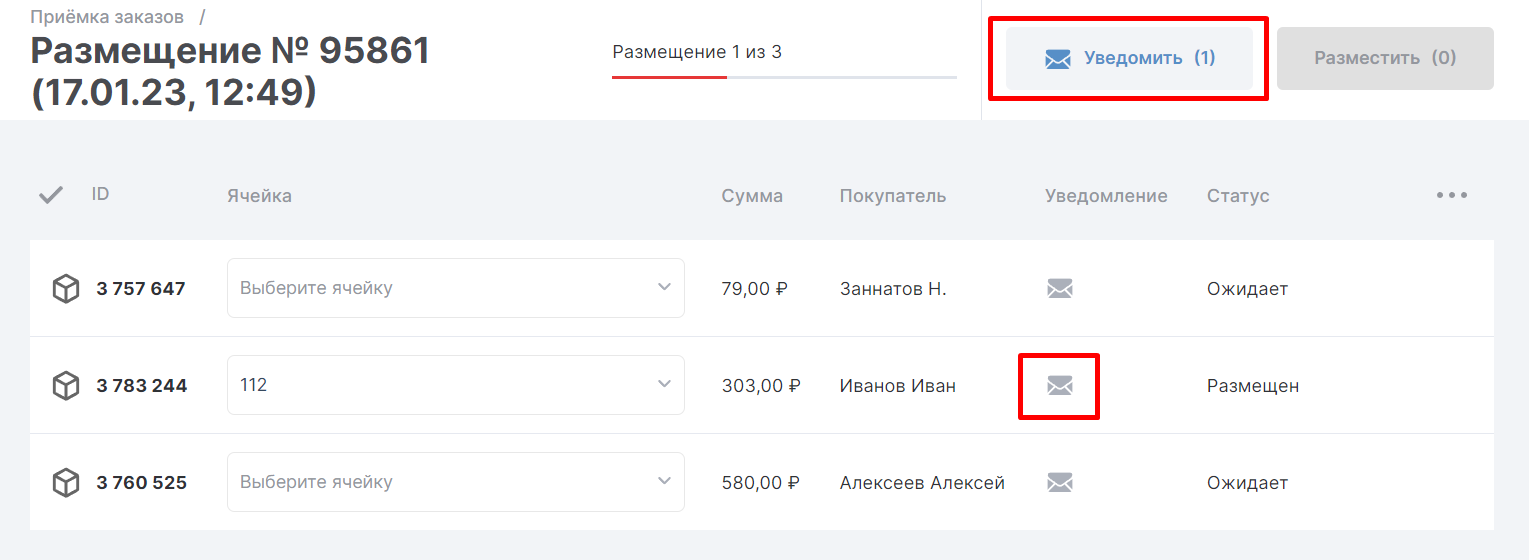Select order ID 3 783 244
This screenshot has height=560, width=1529.
click(x=142, y=386)
